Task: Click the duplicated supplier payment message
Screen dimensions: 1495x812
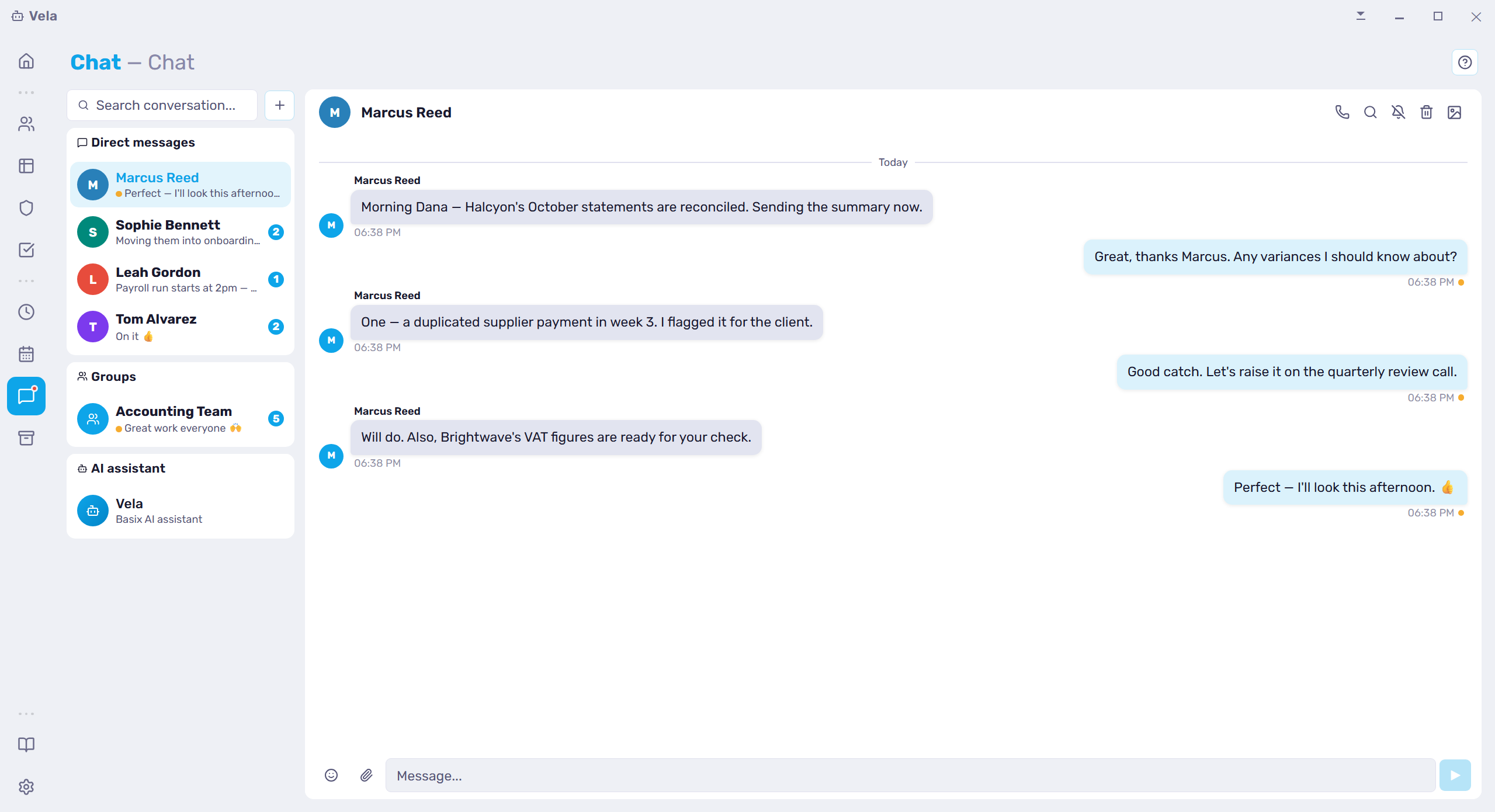Action: click(x=587, y=322)
